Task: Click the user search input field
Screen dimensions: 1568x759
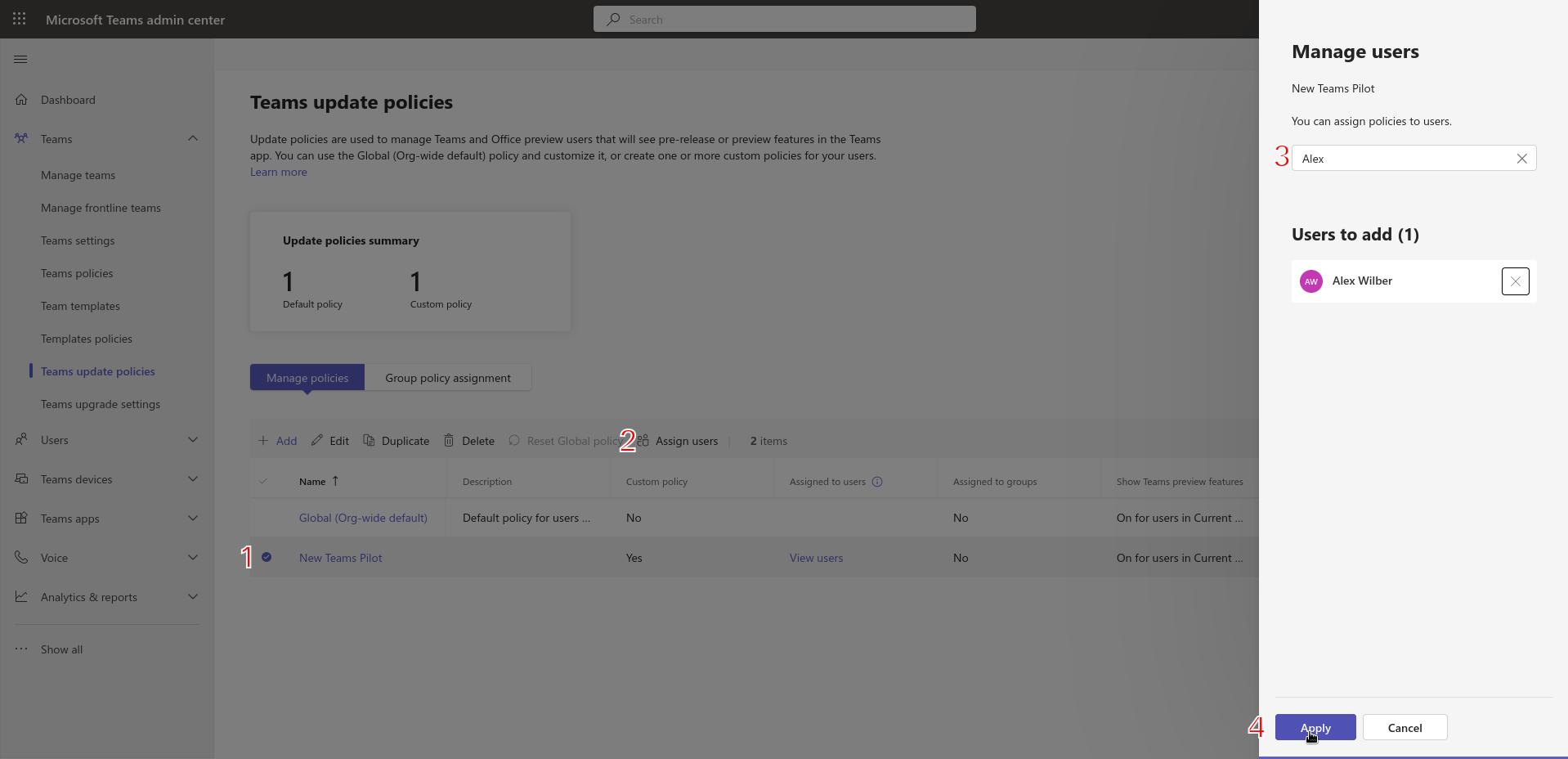Action: pyautogui.click(x=1402, y=159)
